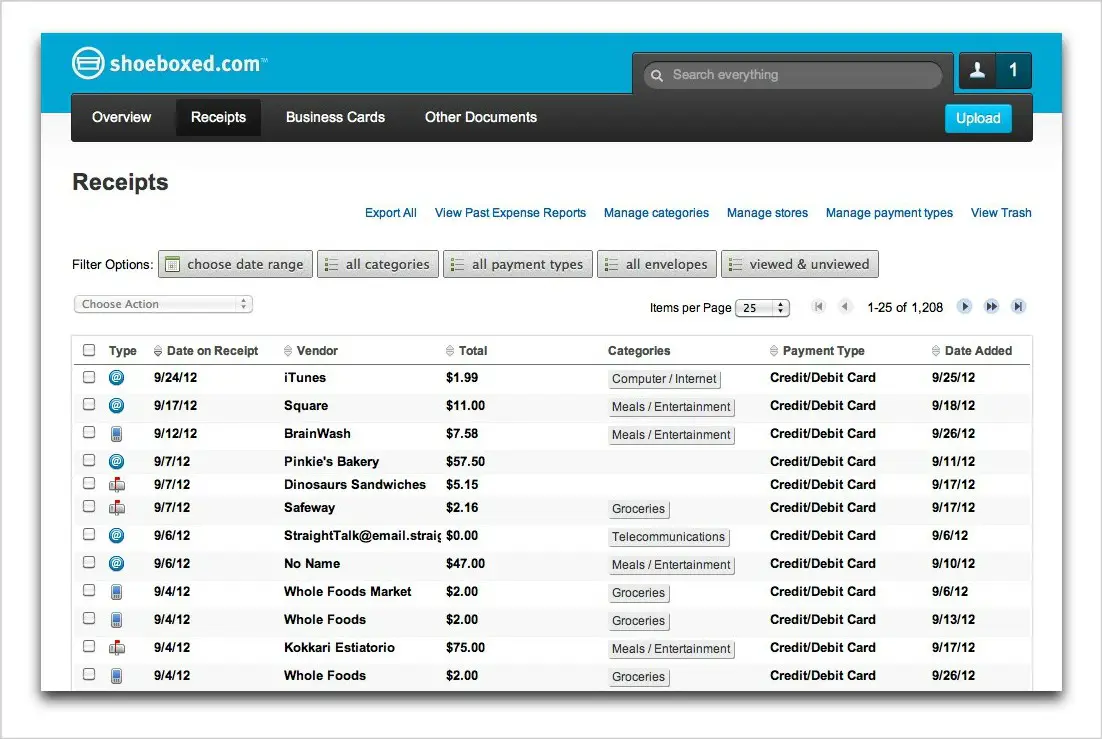Click the mail type icon for Safeway
This screenshot has height=739, width=1102.
point(117,508)
